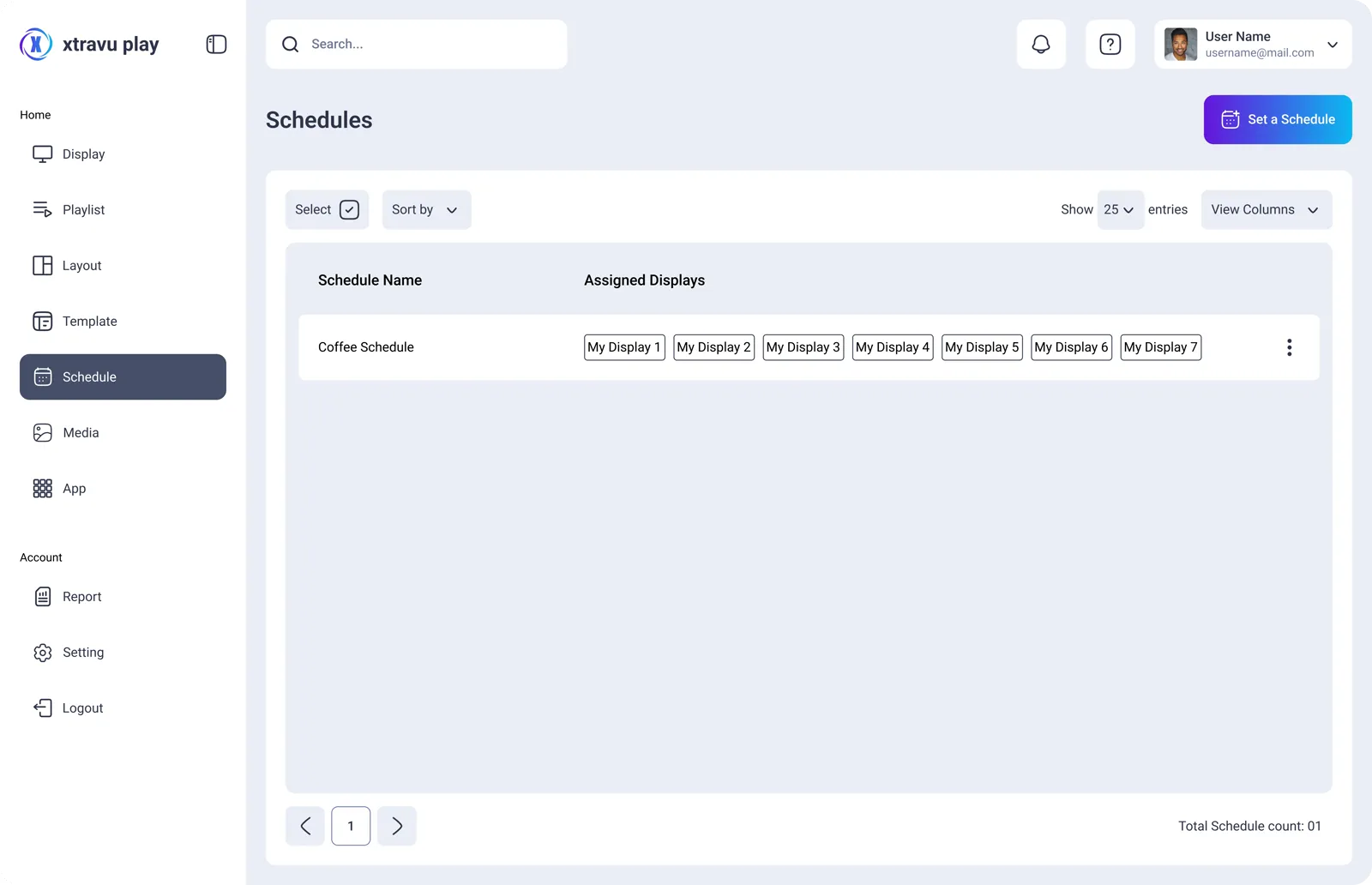
Task: Collapse the sidebar panel icon
Action: coord(216,45)
